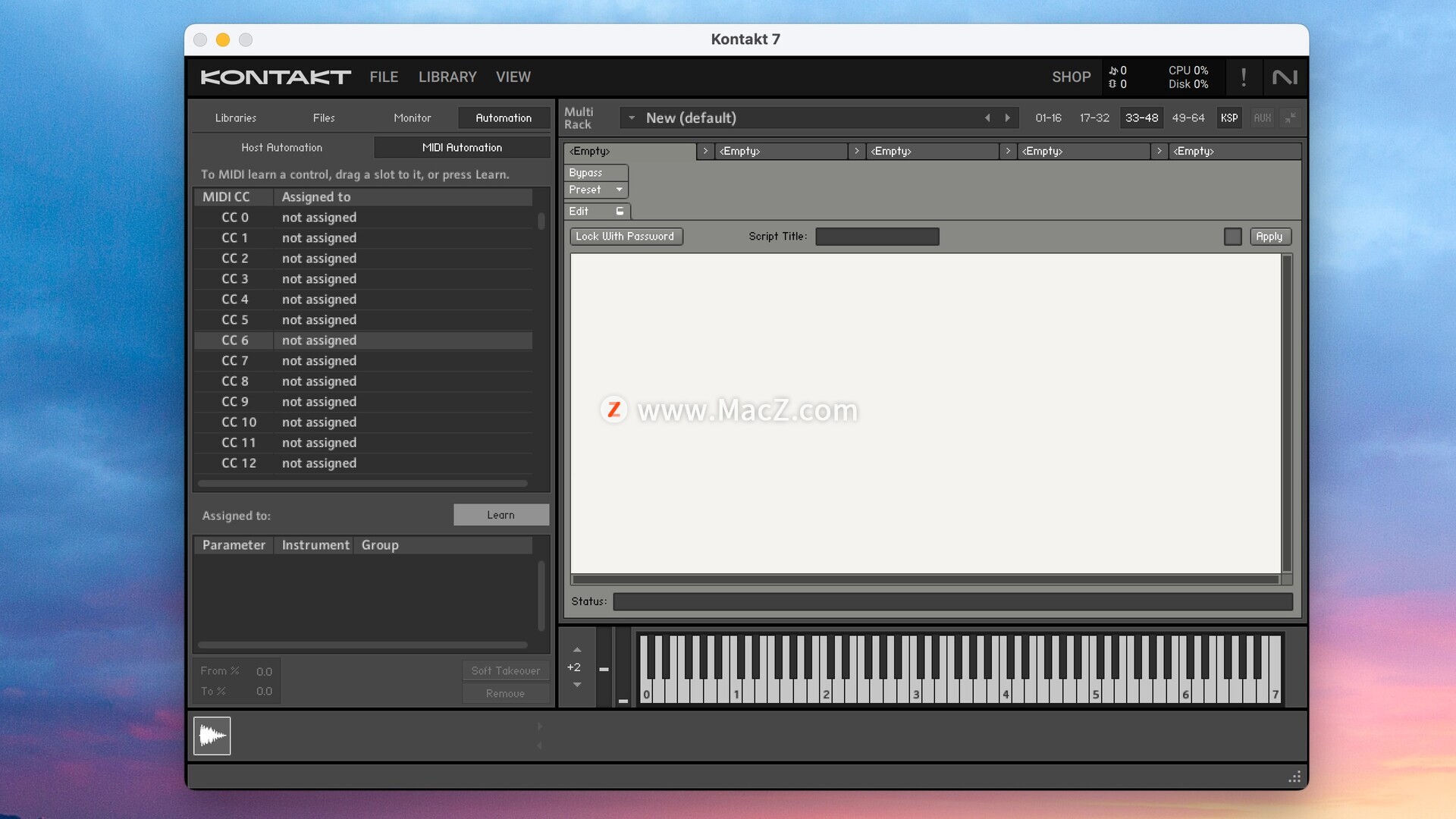Switch to Host Automation

282,147
